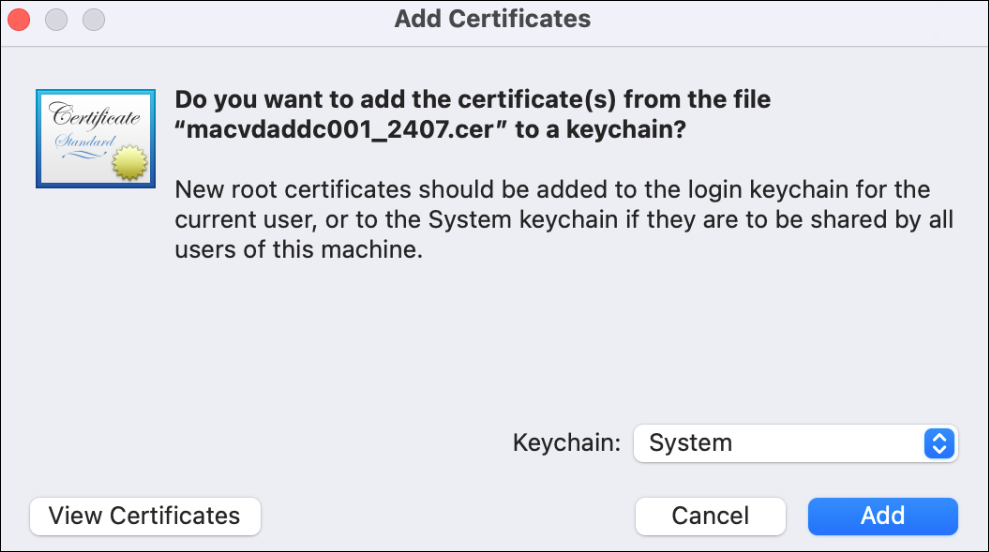
Task: Click the "New root certificates" description paragraph
Action: (551, 220)
